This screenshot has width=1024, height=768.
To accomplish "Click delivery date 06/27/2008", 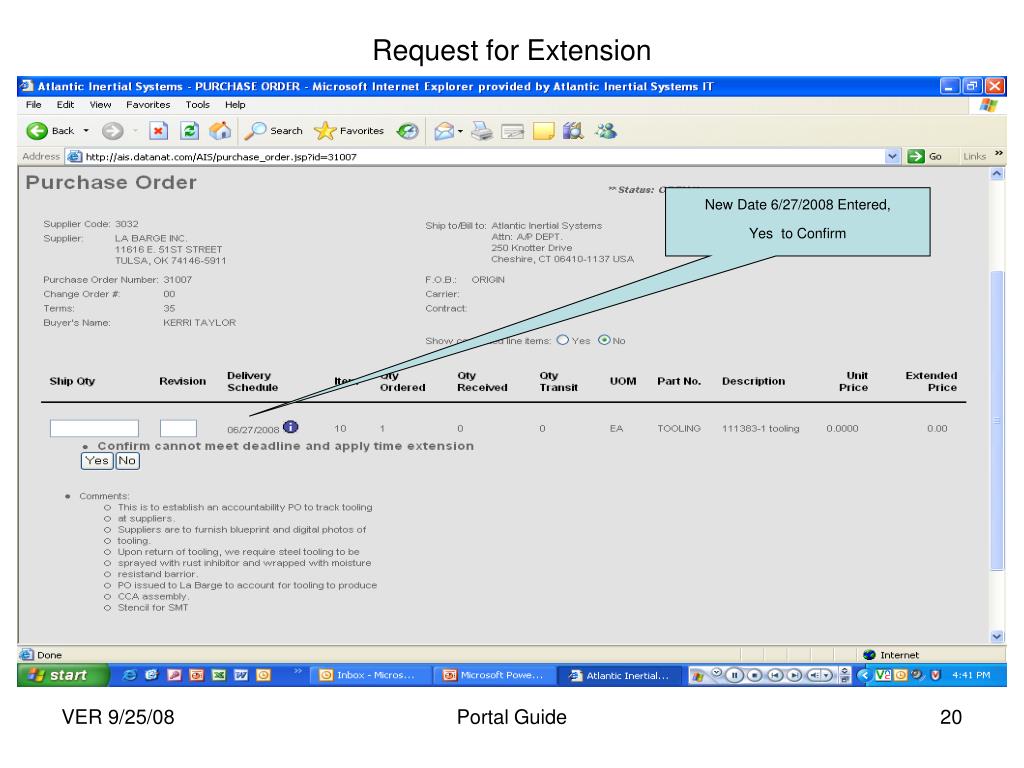I will (x=253, y=430).
